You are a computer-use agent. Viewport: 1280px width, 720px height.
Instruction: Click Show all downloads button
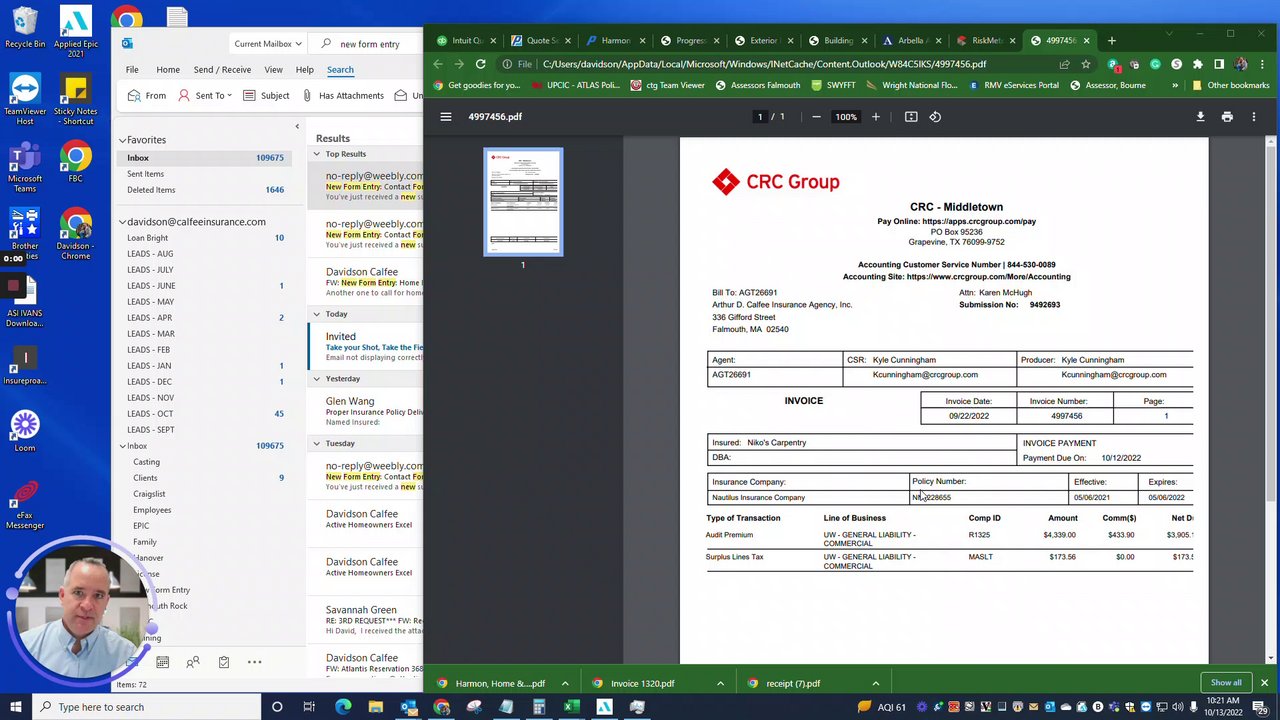[x=1226, y=683]
